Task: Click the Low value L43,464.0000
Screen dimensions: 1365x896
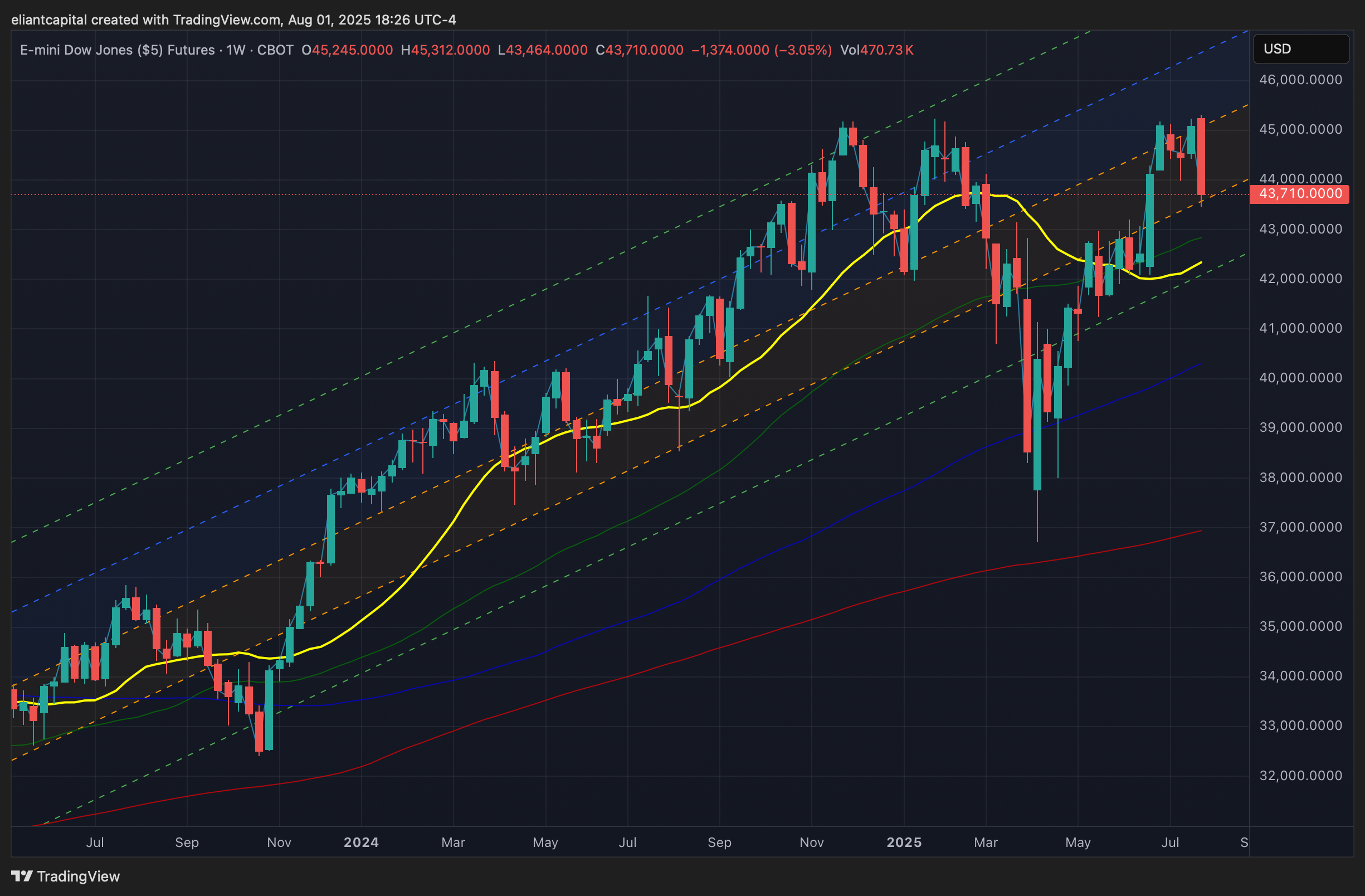Action: (x=543, y=50)
